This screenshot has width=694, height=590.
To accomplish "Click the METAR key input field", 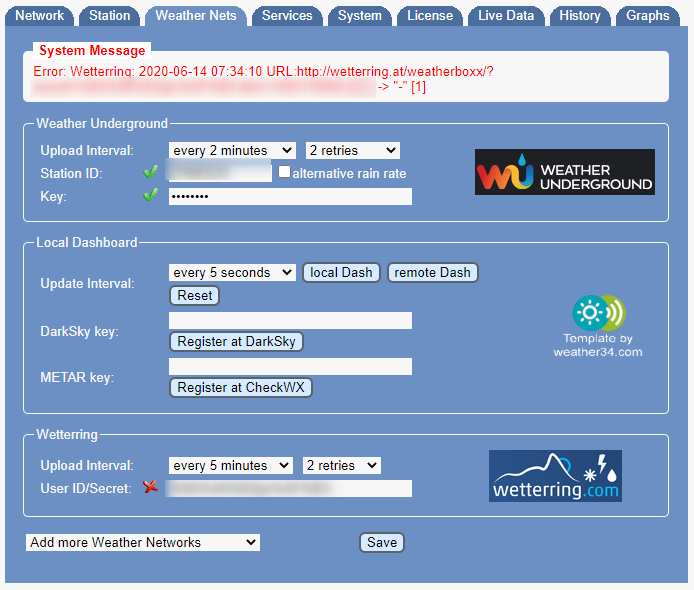I will 290,367.
